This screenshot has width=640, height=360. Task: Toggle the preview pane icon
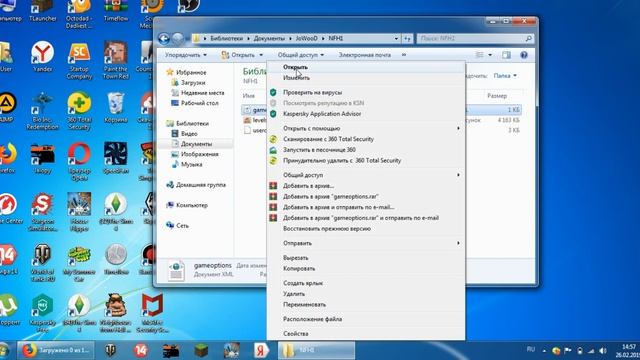click(x=506, y=55)
